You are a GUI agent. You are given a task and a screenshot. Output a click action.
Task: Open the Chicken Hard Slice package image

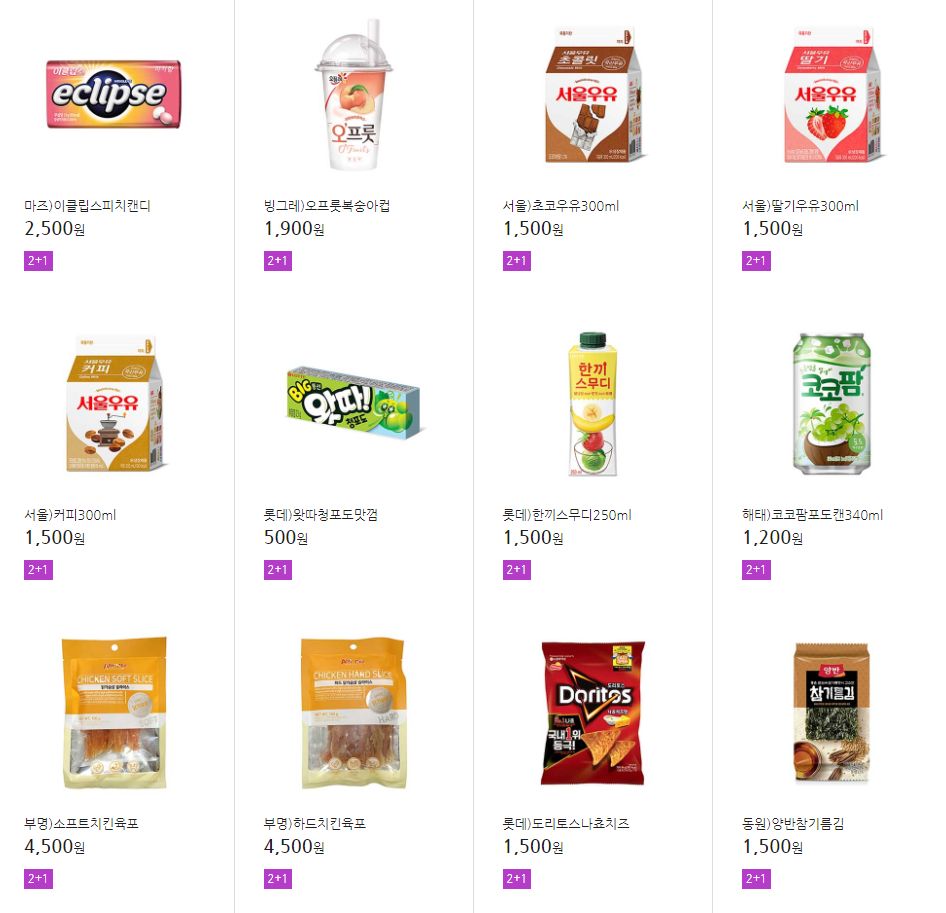tap(354, 713)
